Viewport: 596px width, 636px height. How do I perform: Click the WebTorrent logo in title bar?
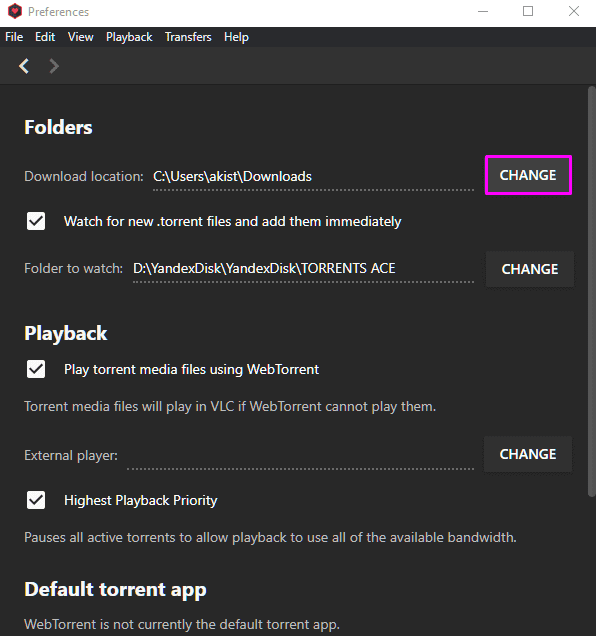tap(15, 11)
